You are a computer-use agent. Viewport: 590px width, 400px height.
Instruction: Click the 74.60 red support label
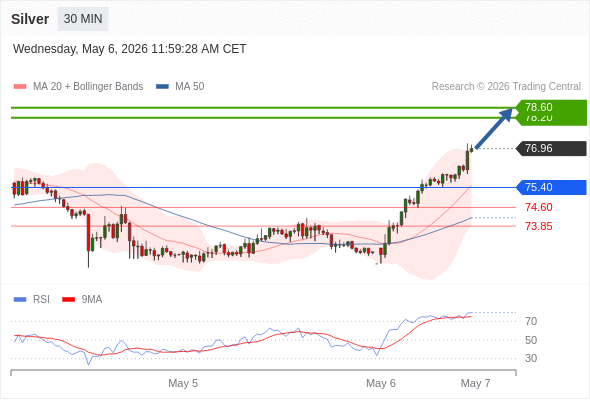coord(539,207)
